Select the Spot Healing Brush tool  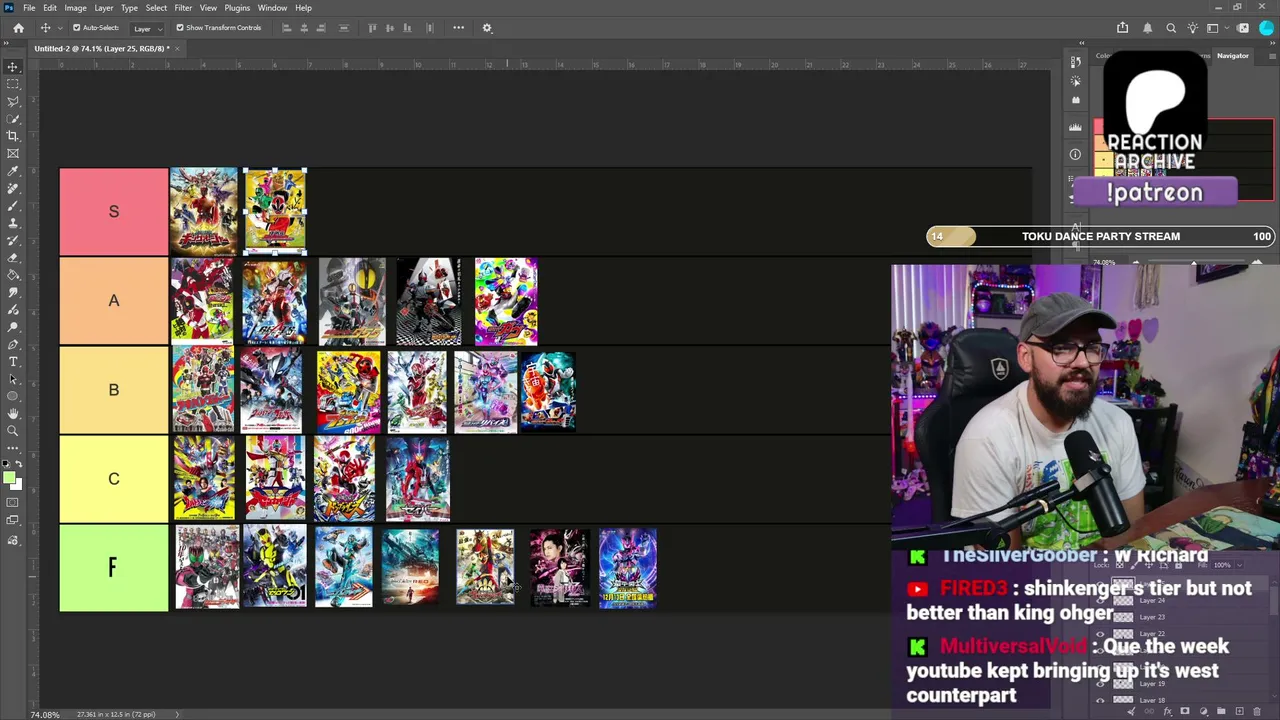point(13,188)
